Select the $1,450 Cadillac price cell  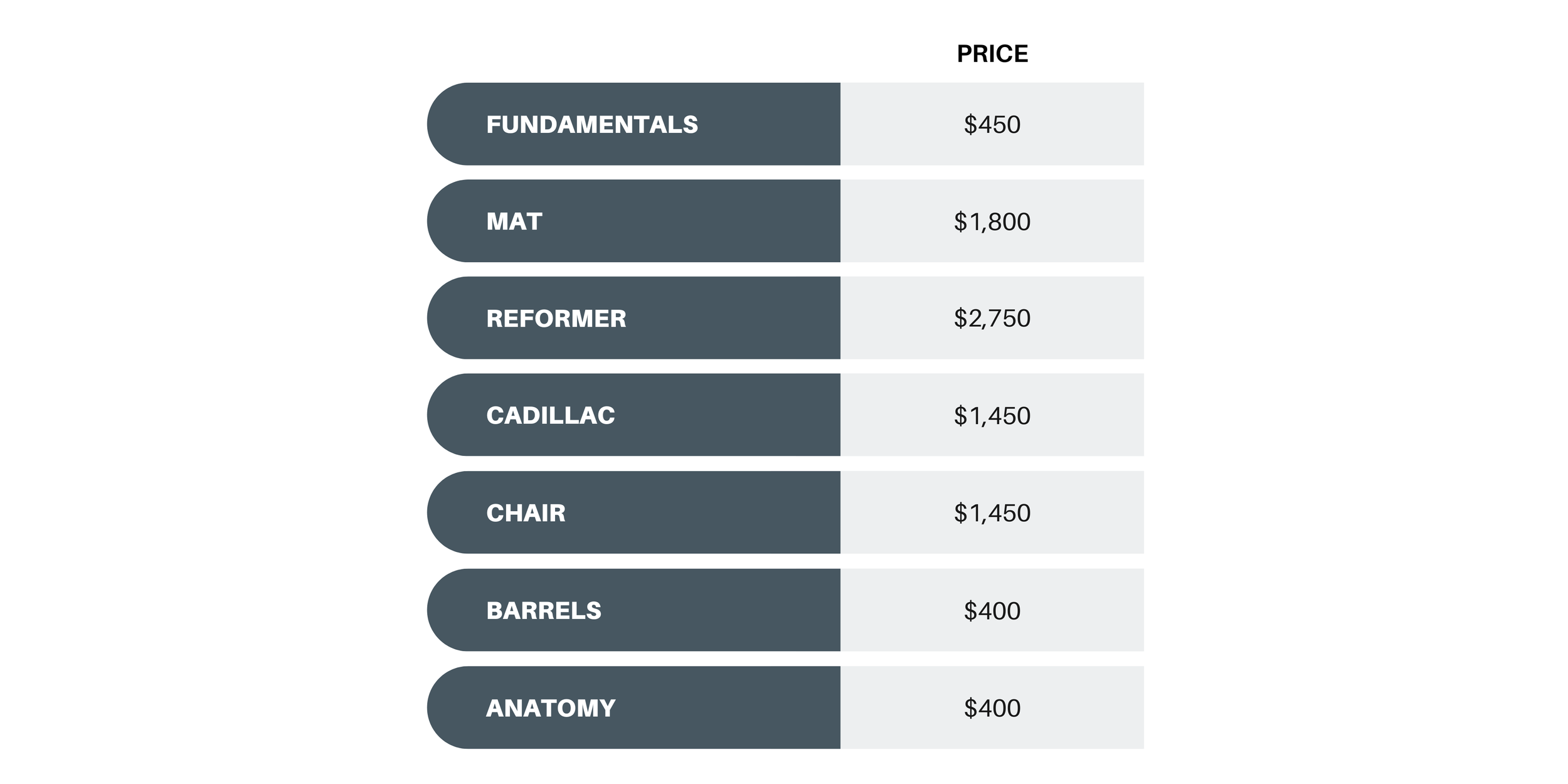(x=992, y=415)
